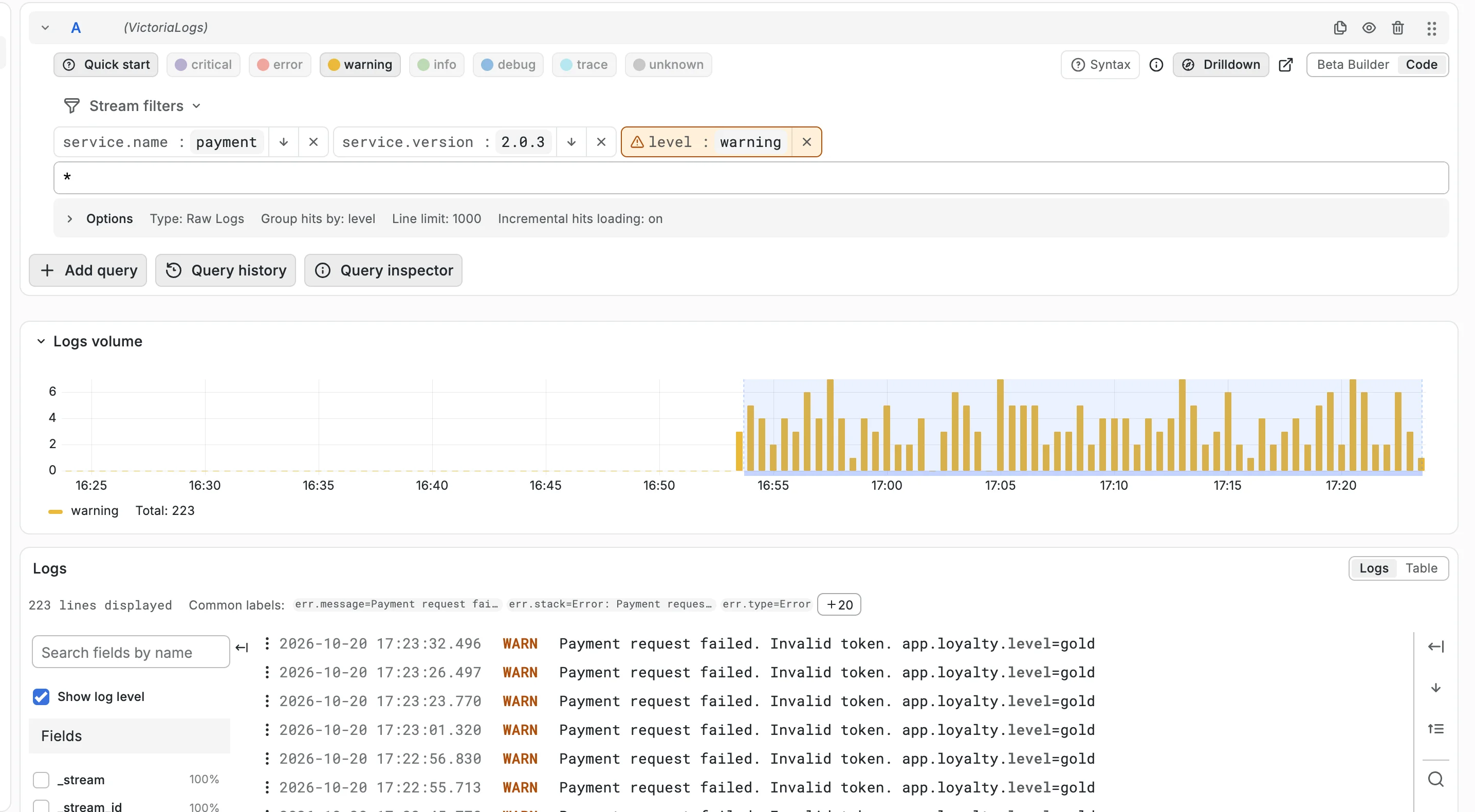Viewport: 1475px width, 812px height.
Task: Focus the query expression input containing asterisk
Action: click(751, 177)
